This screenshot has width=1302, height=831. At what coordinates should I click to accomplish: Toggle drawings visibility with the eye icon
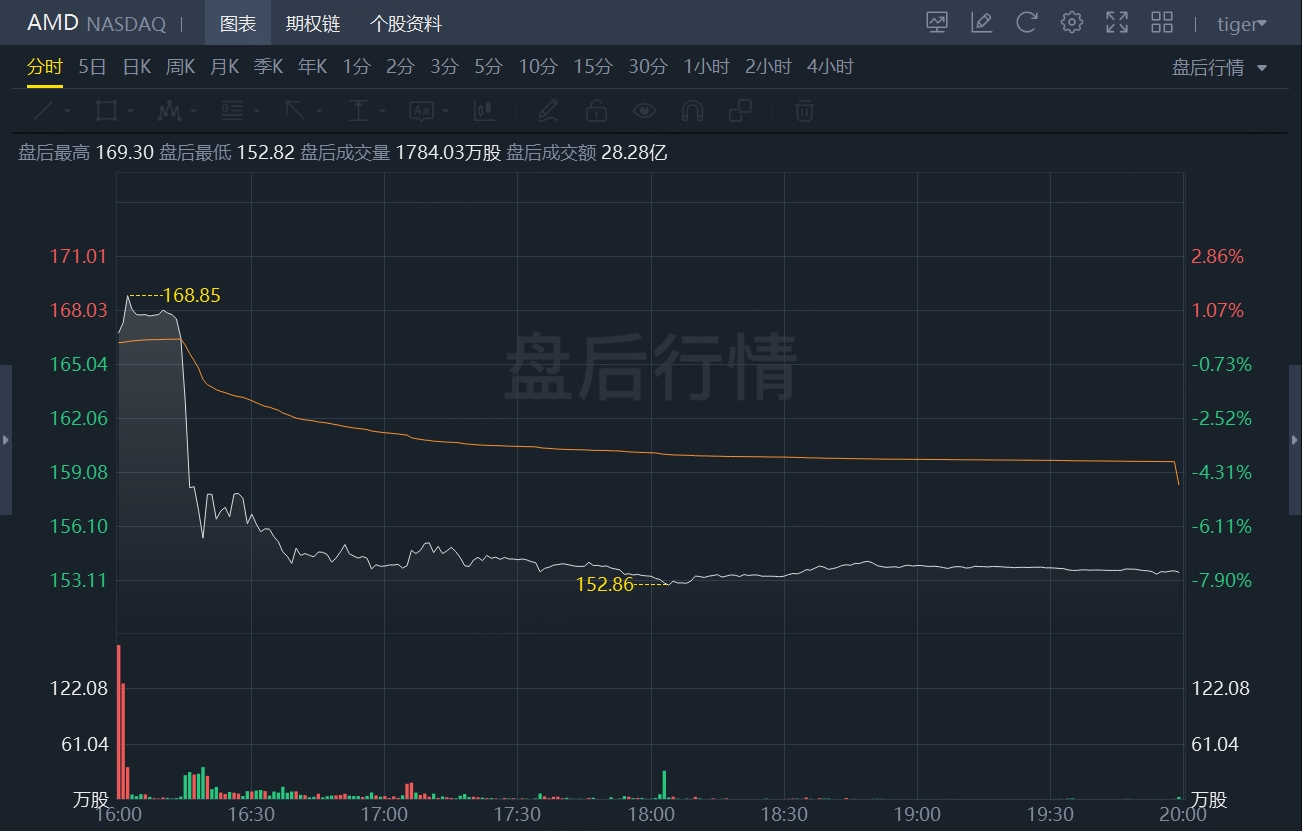(x=644, y=110)
